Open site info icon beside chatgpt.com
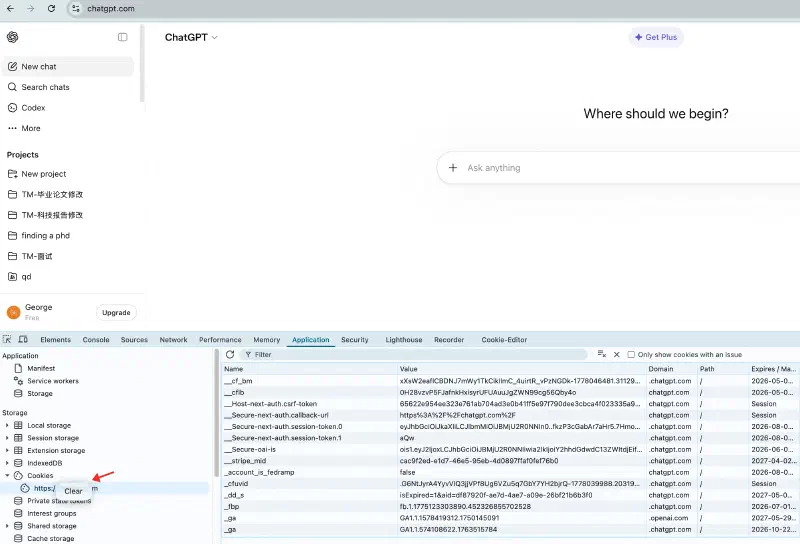Screen dimensions: 800x544 (x=76, y=9)
